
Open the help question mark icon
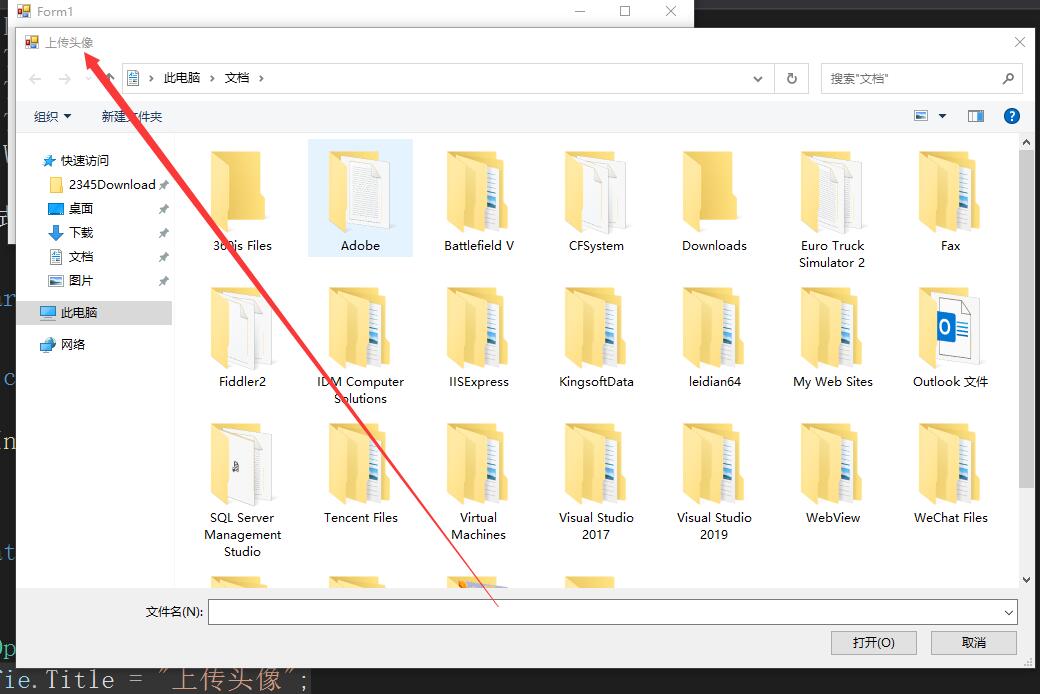pos(1011,116)
